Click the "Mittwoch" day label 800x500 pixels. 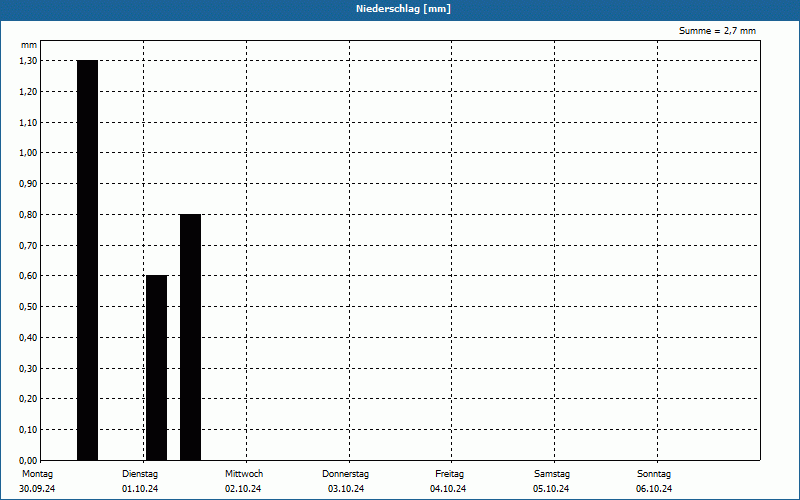point(244,474)
